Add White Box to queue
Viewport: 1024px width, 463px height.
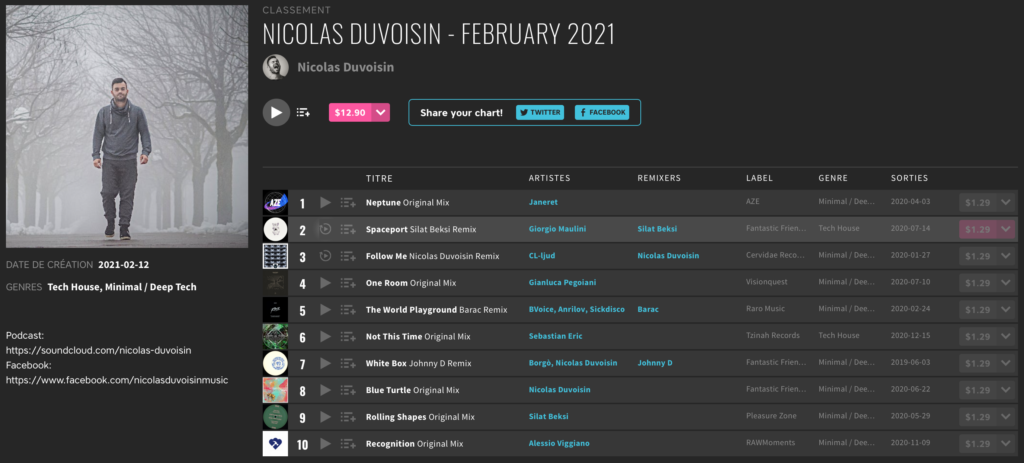347,364
